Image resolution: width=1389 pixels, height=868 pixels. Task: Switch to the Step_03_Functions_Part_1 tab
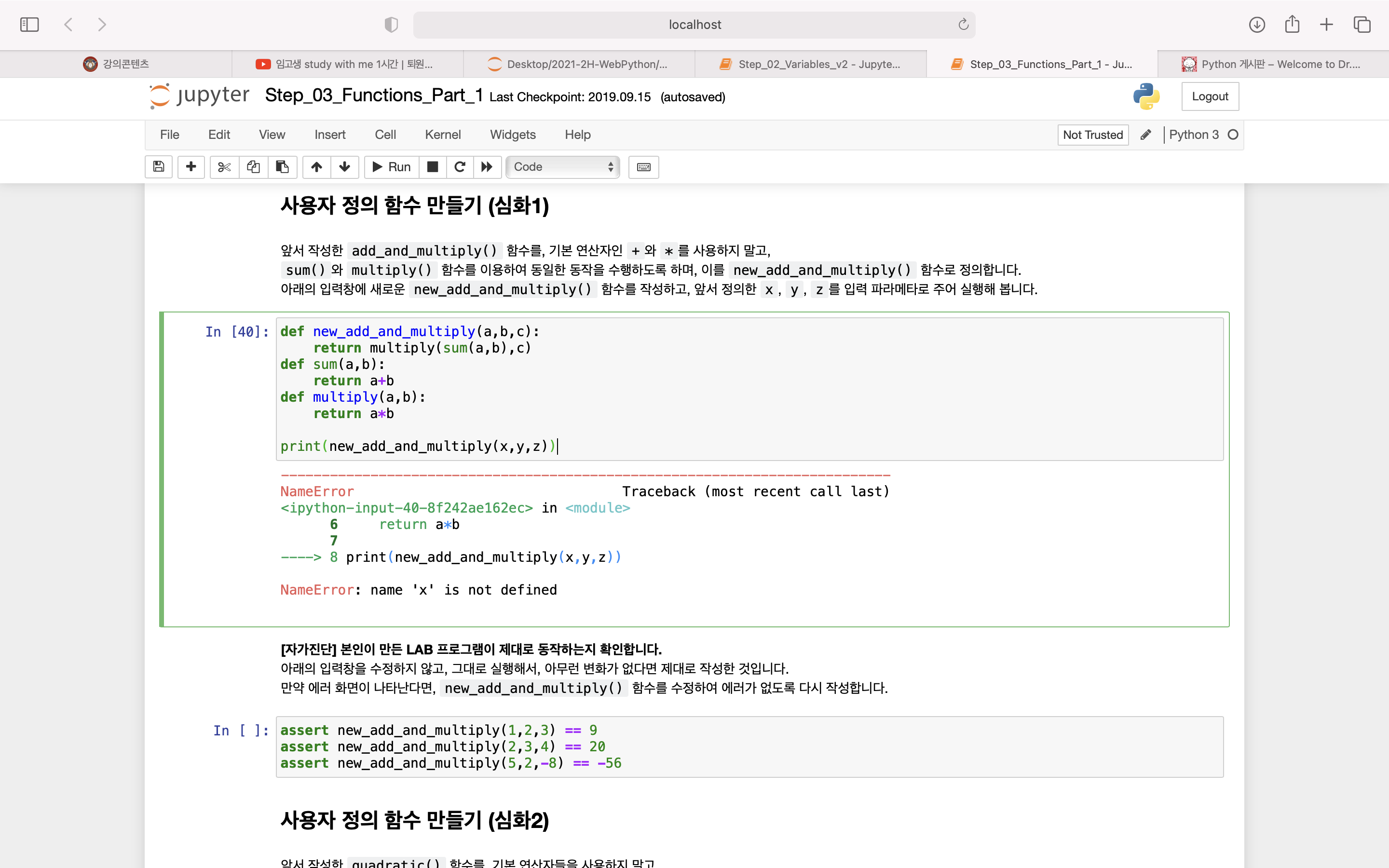pyautogui.click(x=1042, y=64)
